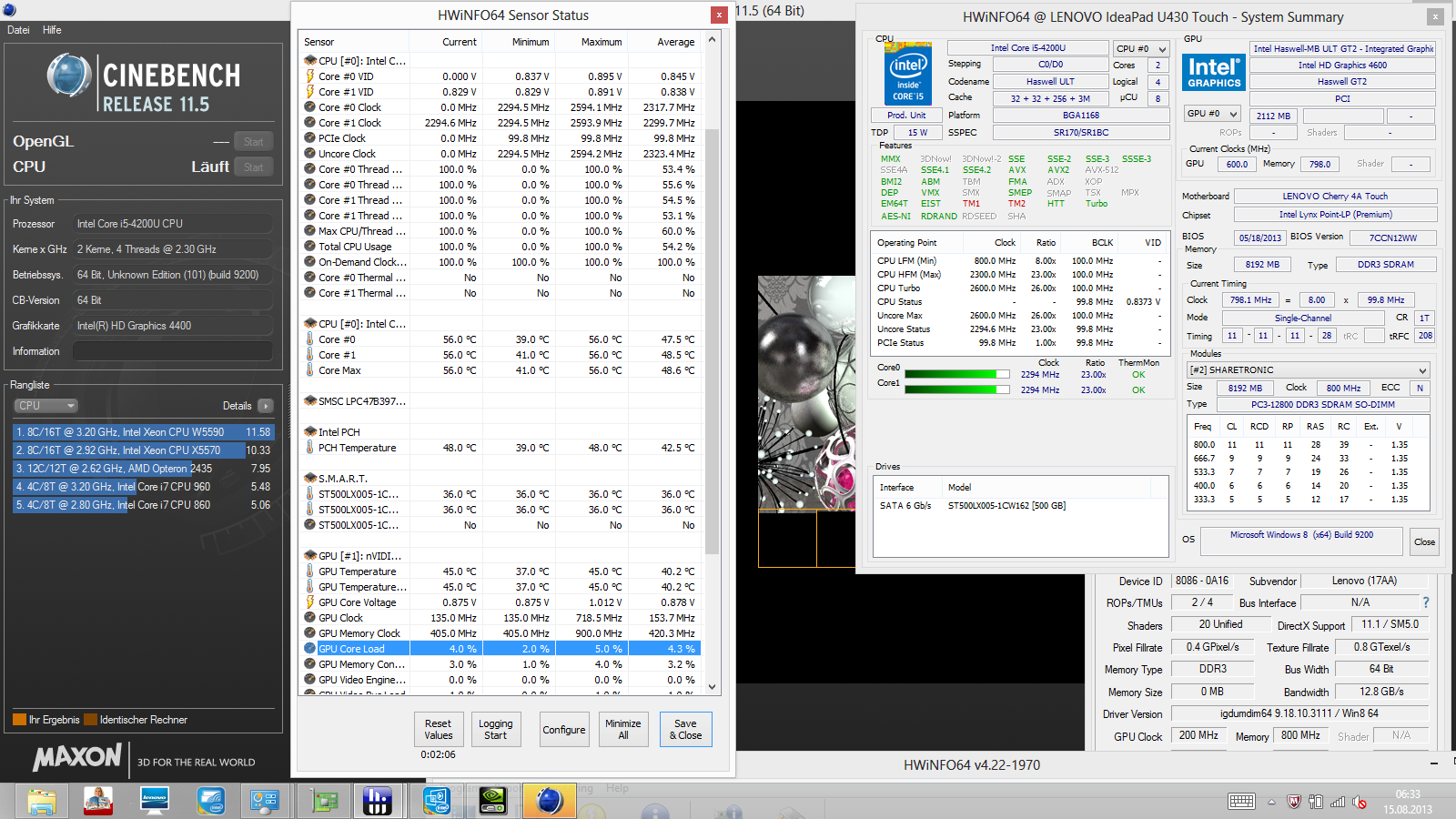Select the GPU Core Load sensor row
This screenshot has width=1456, height=819.
tap(501, 649)
